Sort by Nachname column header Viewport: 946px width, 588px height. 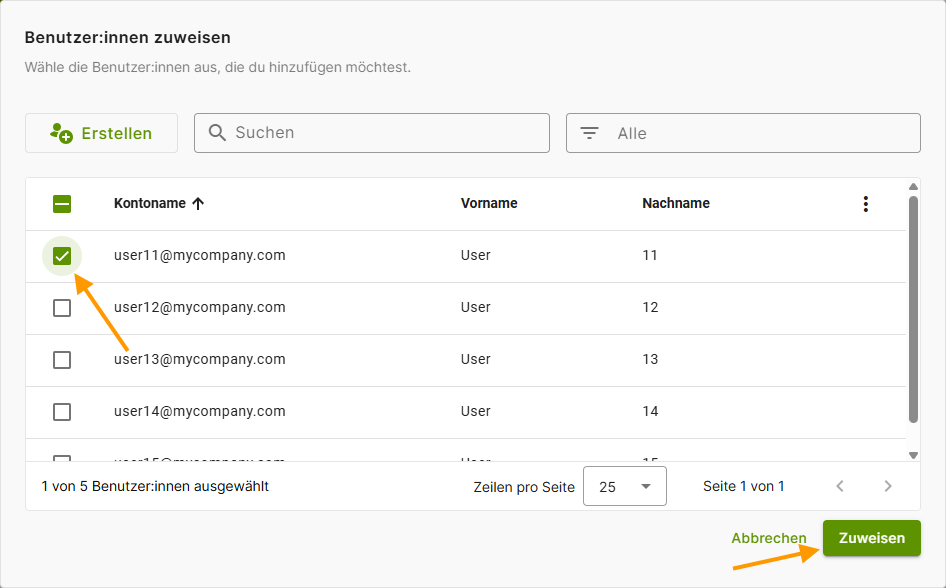point(676,204)
